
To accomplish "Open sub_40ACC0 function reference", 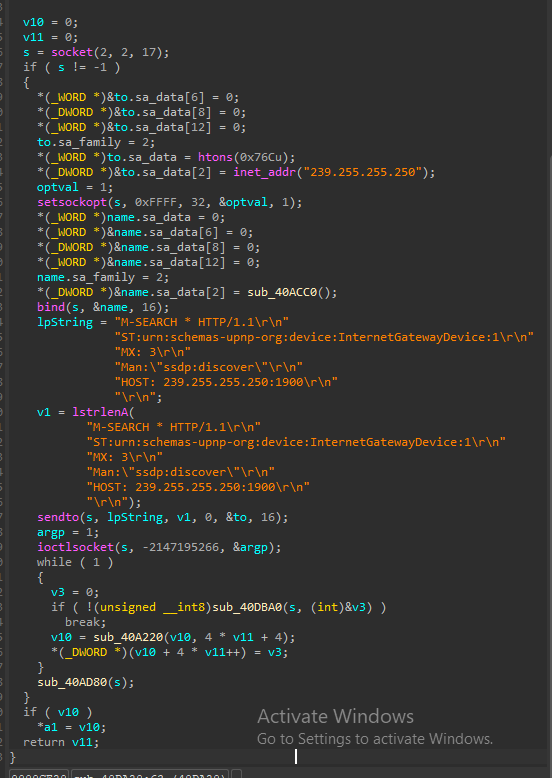I will 282,292.
